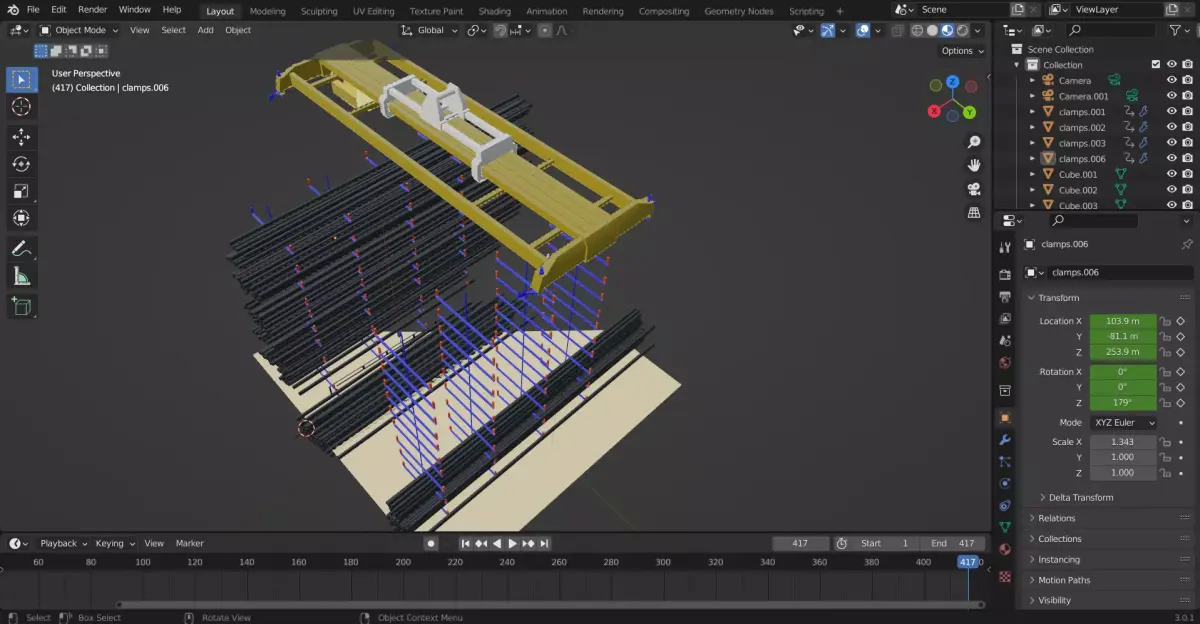Open the File menu
The height and width of the screenshot is (624, 1200).
point(33,10)
